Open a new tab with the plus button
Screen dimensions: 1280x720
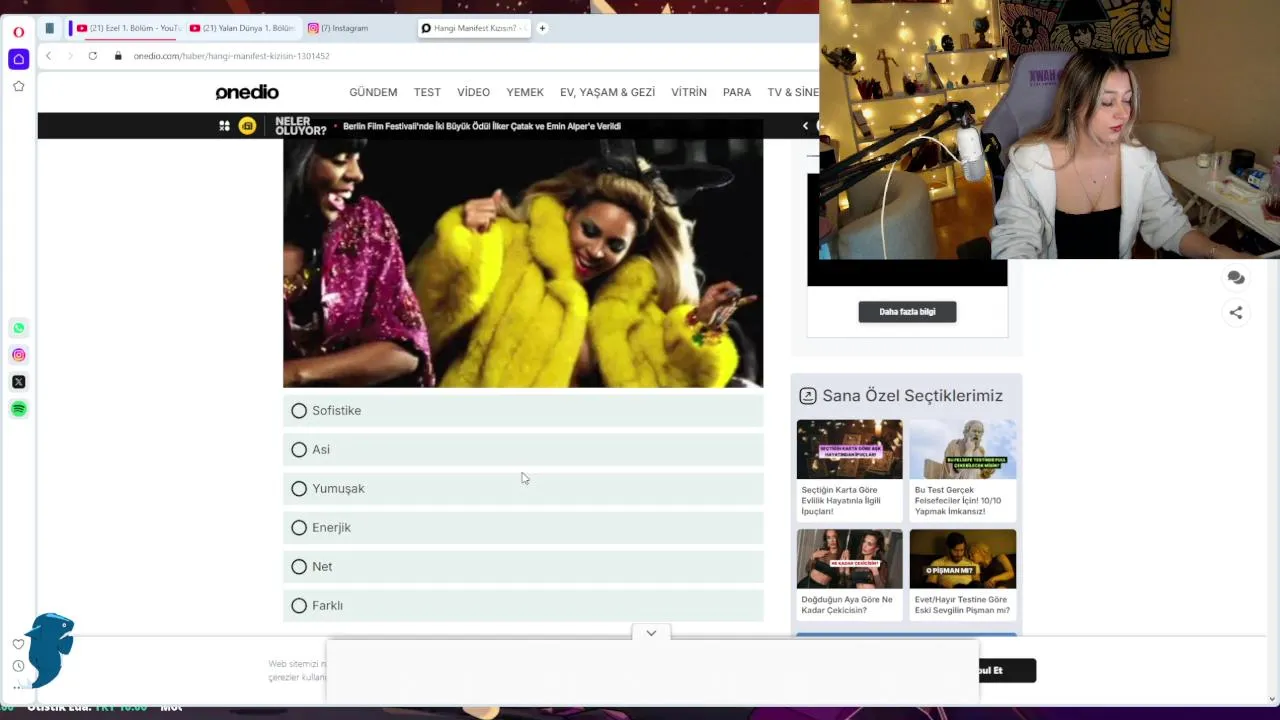tap(542, 28)
